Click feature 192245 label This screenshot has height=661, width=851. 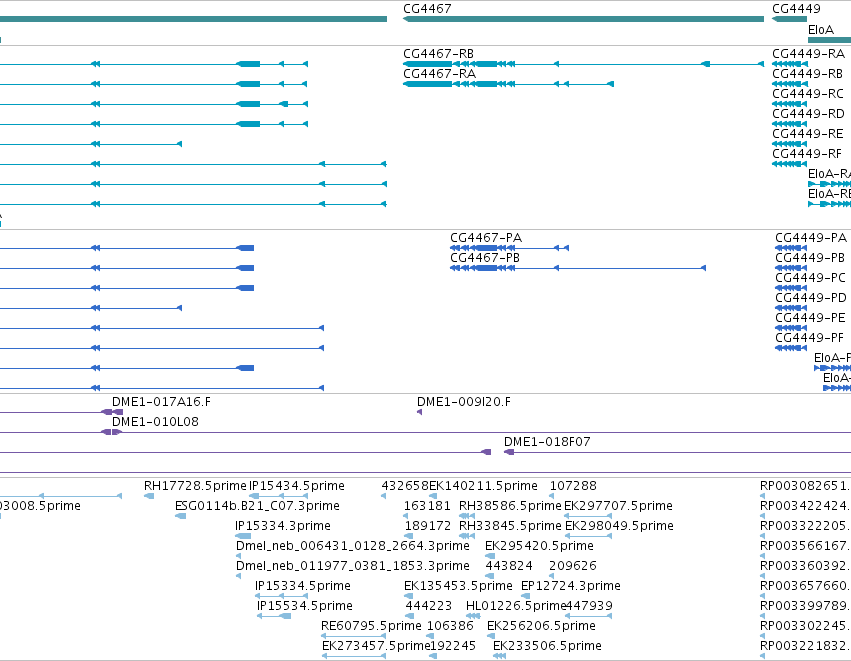pyautogui.click(x=453, y=646)
